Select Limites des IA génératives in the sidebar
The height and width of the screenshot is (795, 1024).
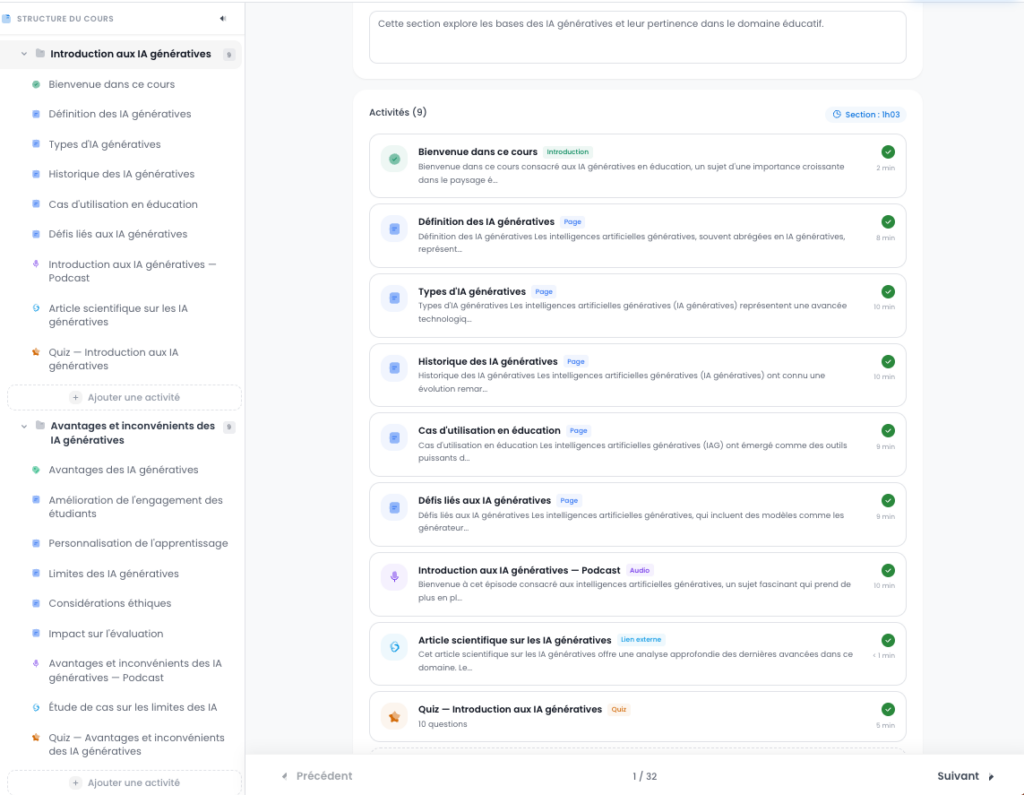(113, 574)
